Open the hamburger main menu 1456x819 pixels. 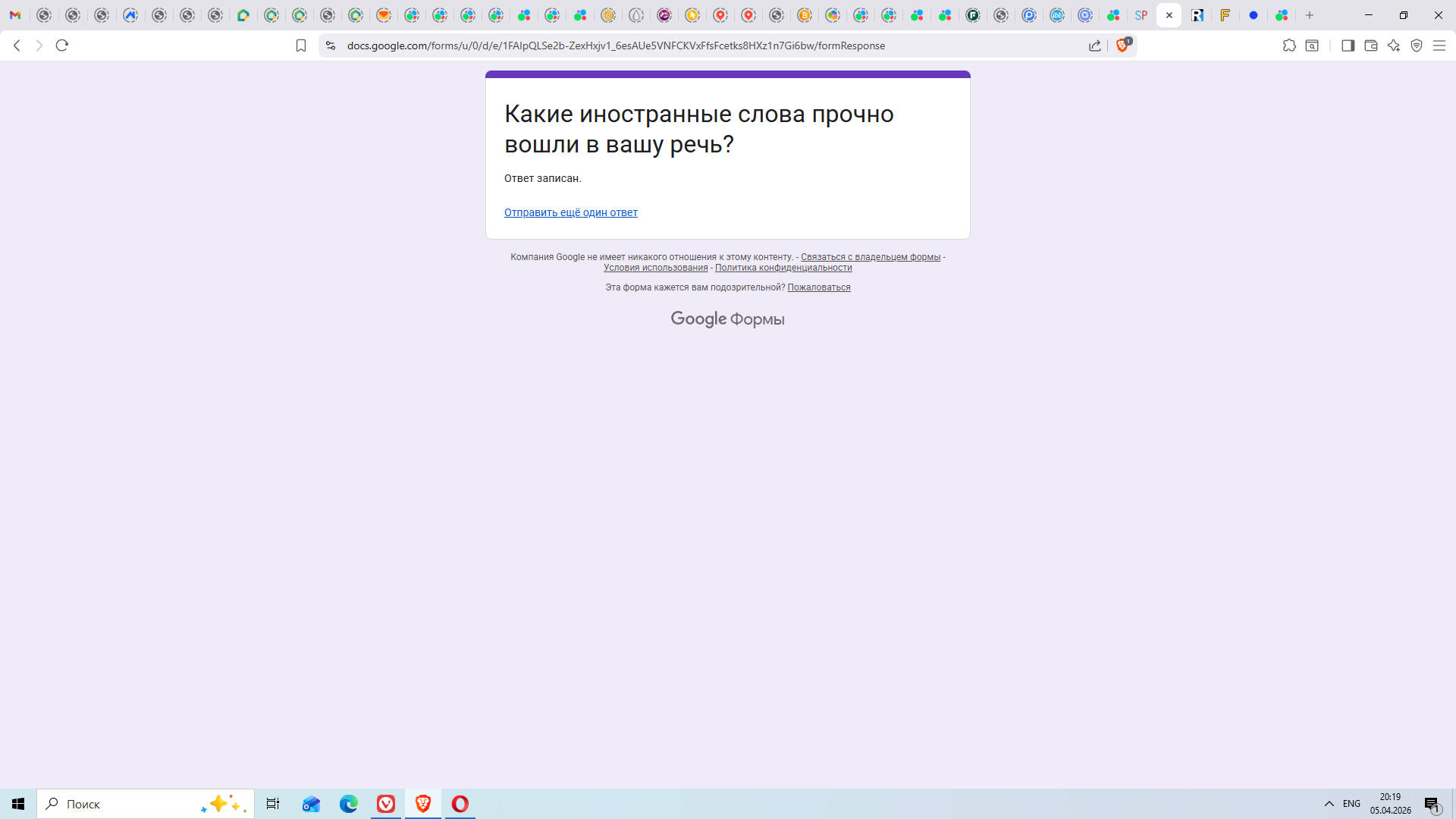[1439, 45]
